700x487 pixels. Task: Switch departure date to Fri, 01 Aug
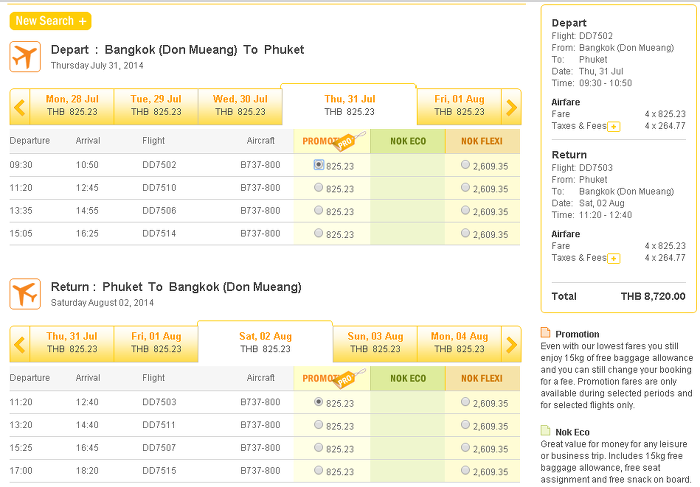459,106
